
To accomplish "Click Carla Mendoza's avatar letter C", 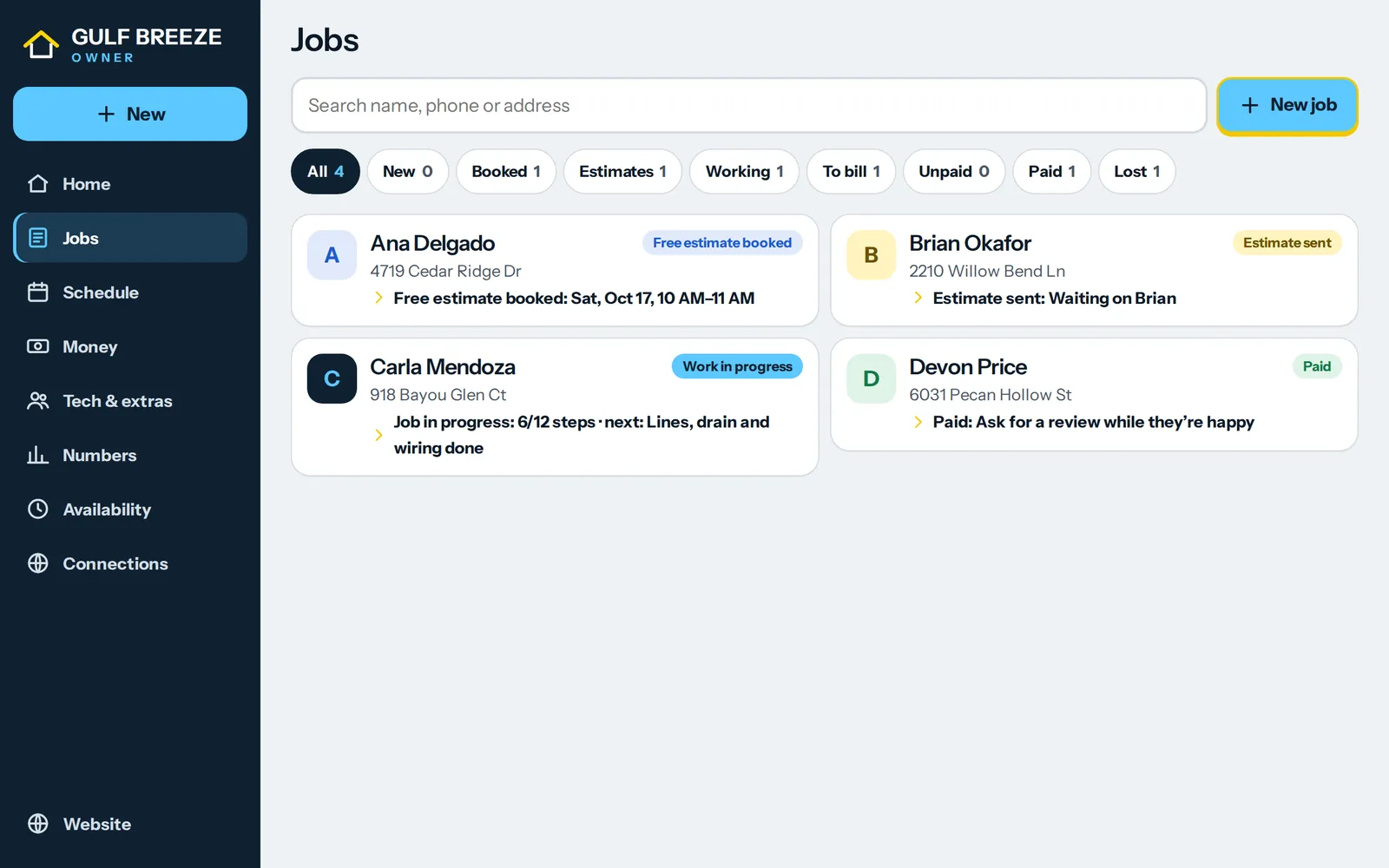I will pyautogui.click(x=332, y=378).
